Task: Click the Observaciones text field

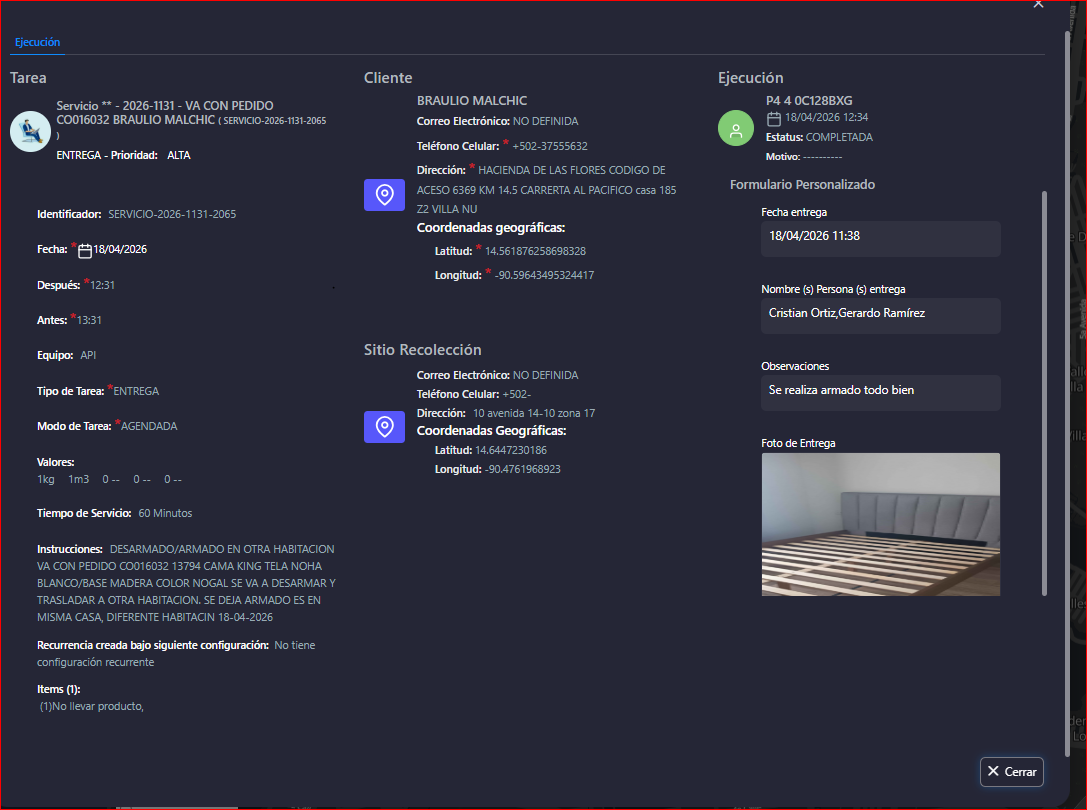Action: (x=880, y=391)
